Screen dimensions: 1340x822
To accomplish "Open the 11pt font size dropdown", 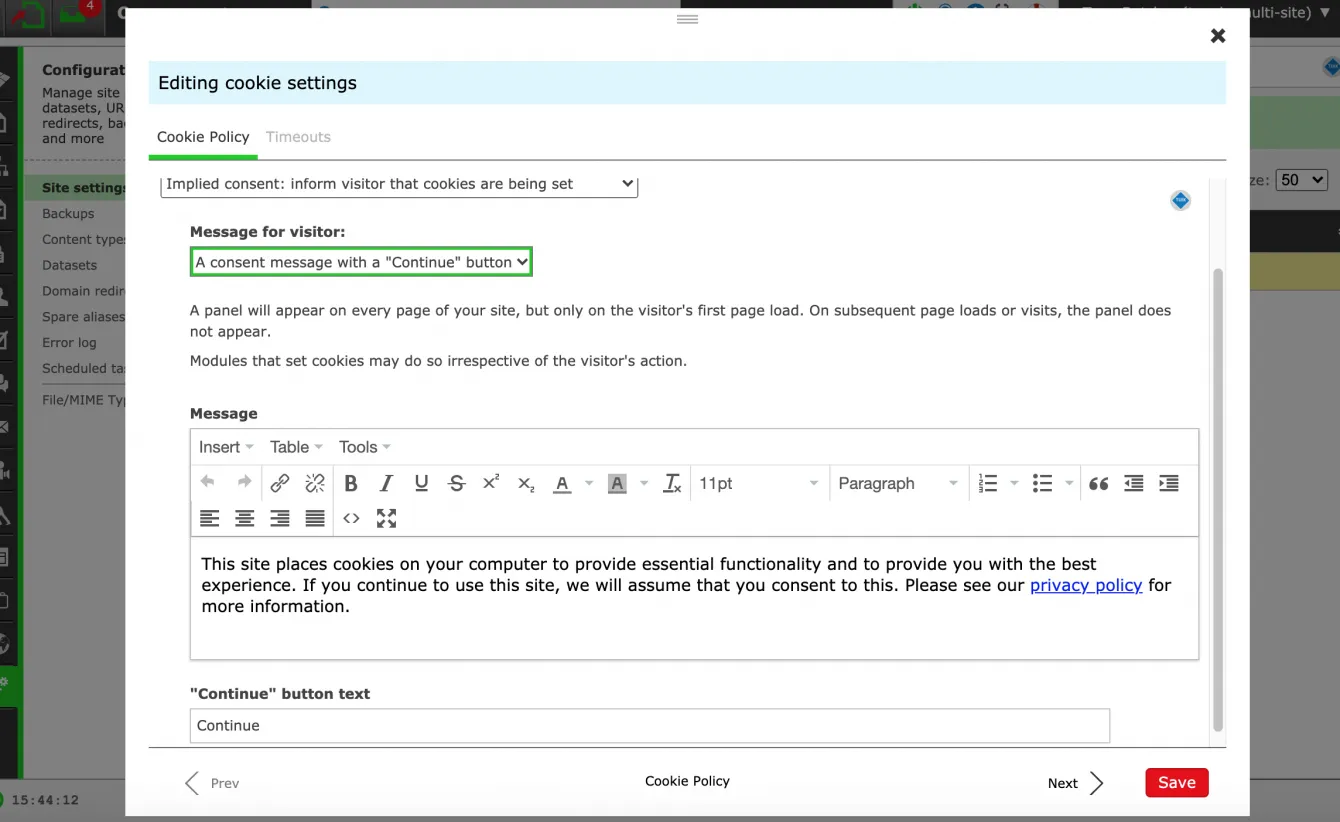I will (x=759, y=483).
